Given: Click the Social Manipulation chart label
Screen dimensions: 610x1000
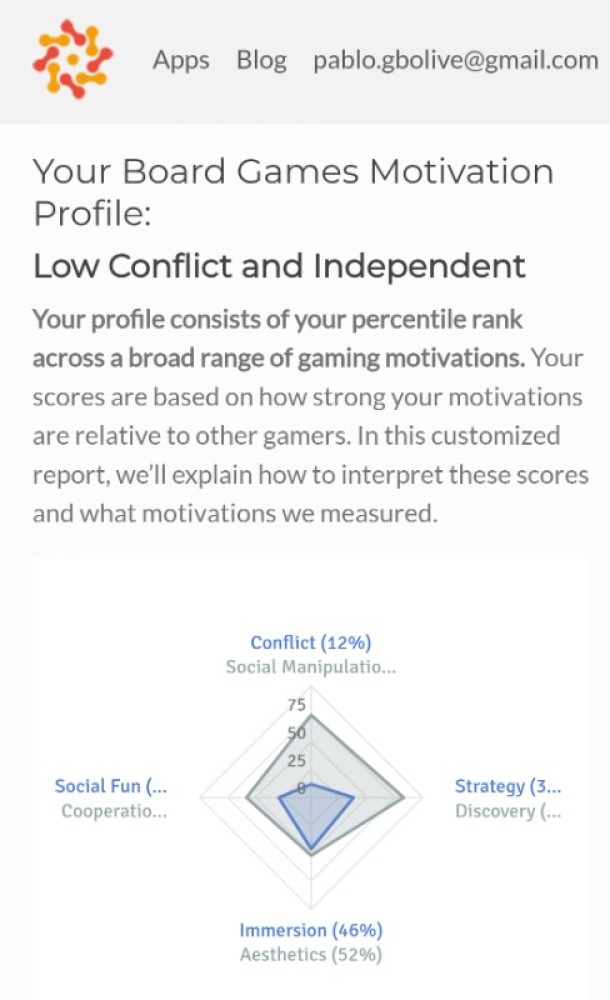Looking at the screenshot, I should [x=311, y=667].
